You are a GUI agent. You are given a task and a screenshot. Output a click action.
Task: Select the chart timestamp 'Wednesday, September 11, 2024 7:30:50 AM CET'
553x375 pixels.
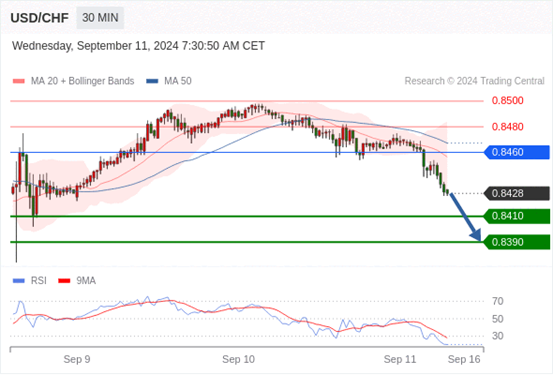click(138, 46)
